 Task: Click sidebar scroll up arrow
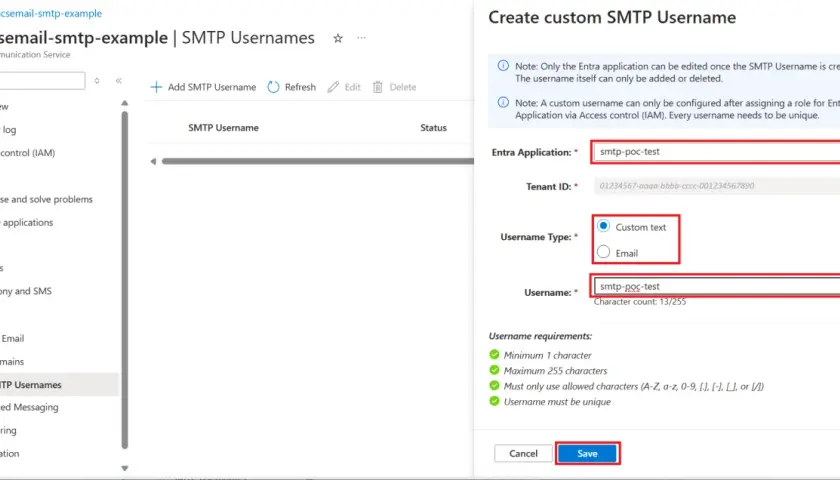125,103
